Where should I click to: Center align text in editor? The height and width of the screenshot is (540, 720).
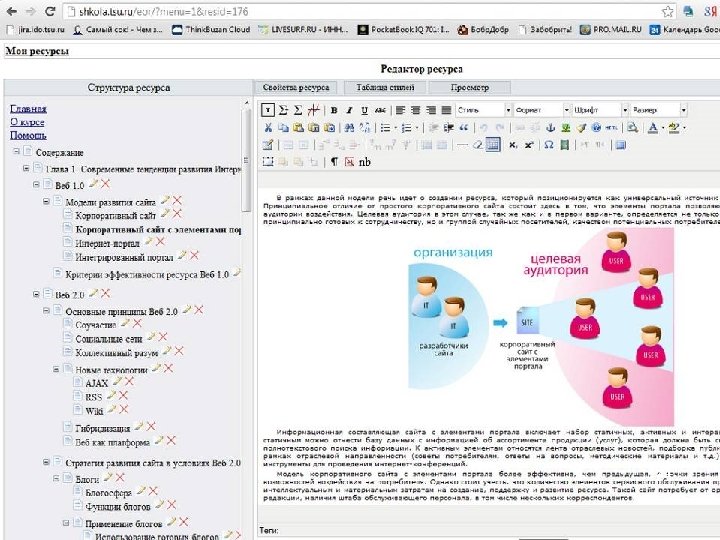coord(416,110)
